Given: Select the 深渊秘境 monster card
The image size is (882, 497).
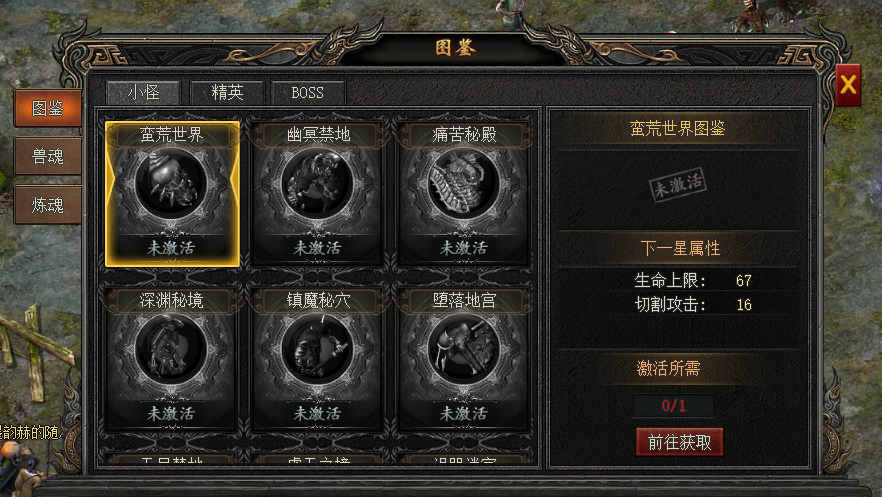Looking at the screenshot, I should click(172, 360).
